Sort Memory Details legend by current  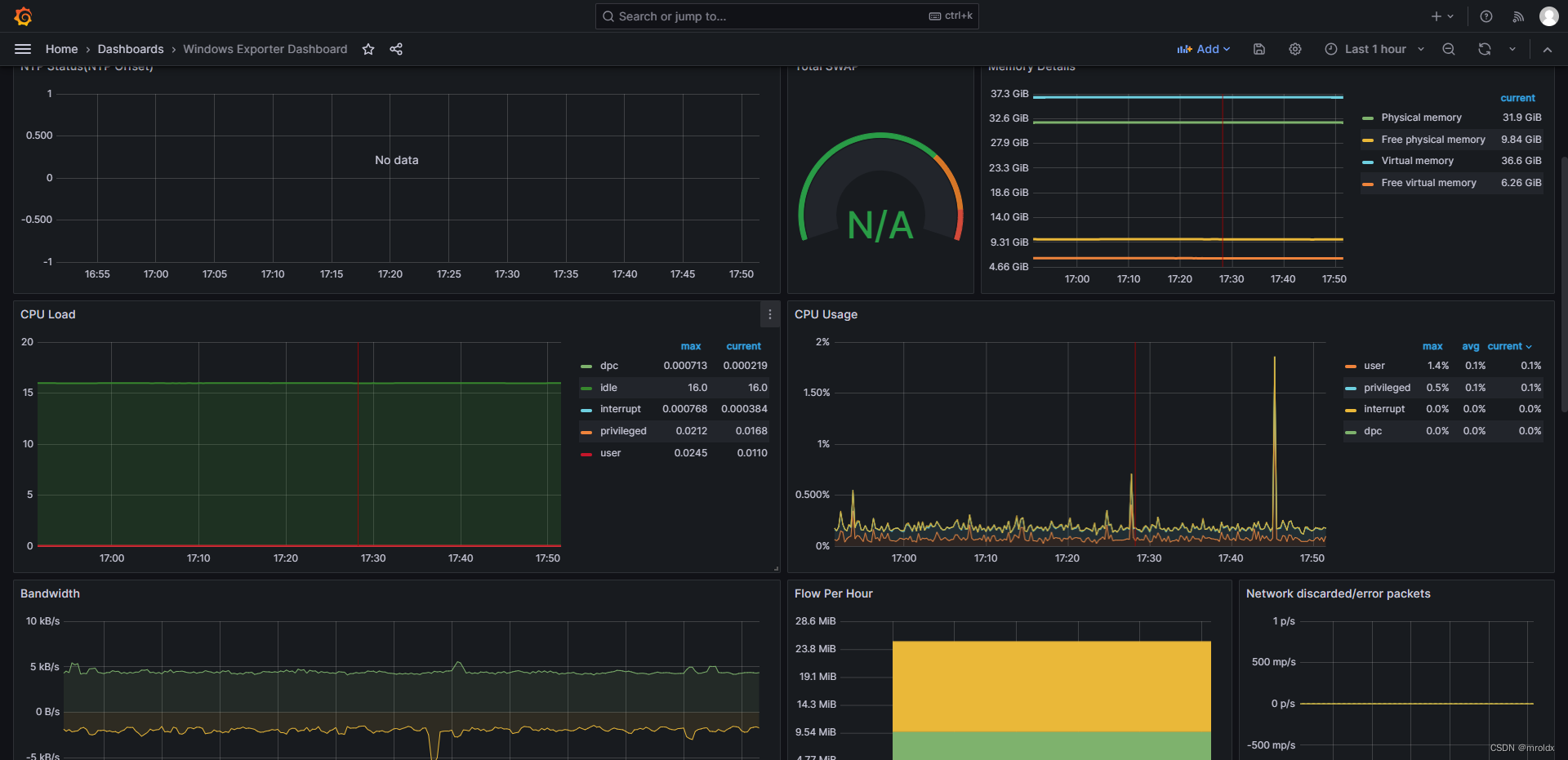click(x=1517, y=98)
